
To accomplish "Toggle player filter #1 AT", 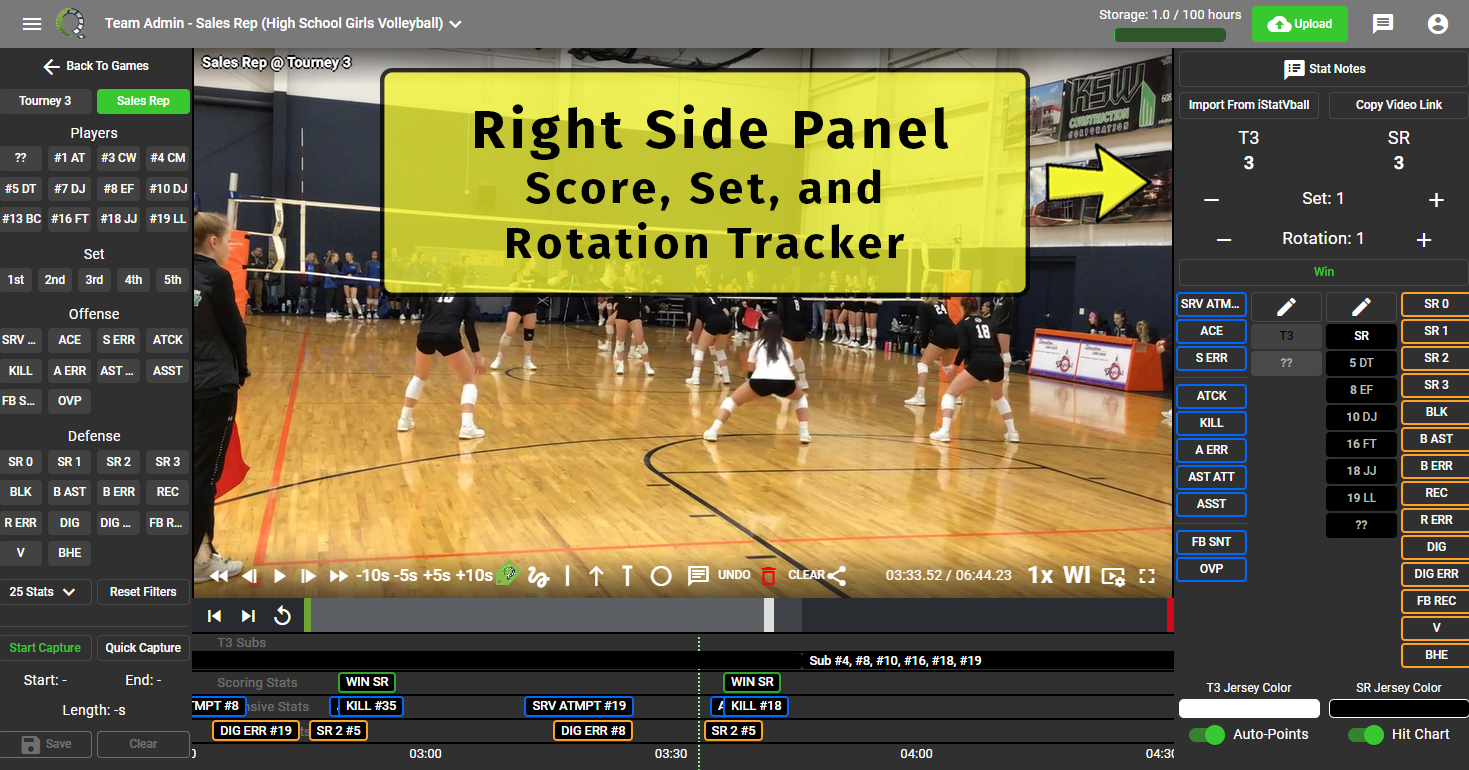I will (x=70, y=158).
